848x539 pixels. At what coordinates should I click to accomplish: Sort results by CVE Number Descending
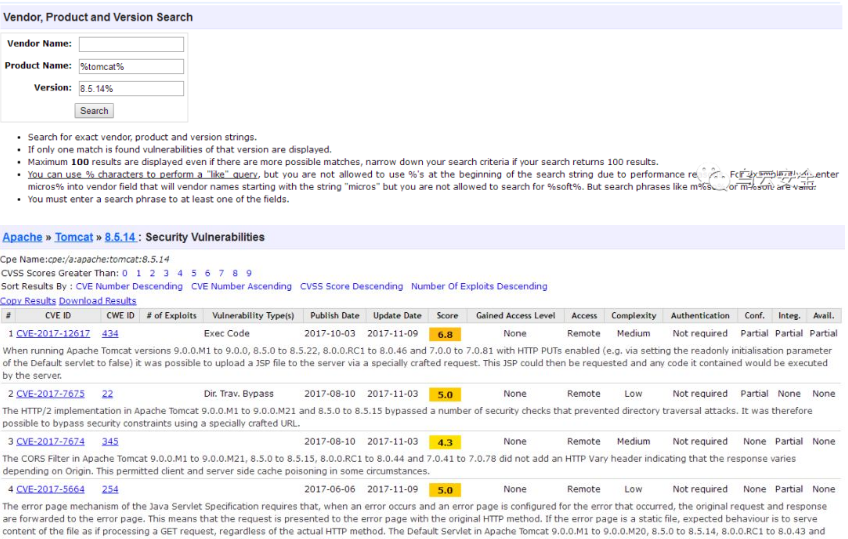129,287
